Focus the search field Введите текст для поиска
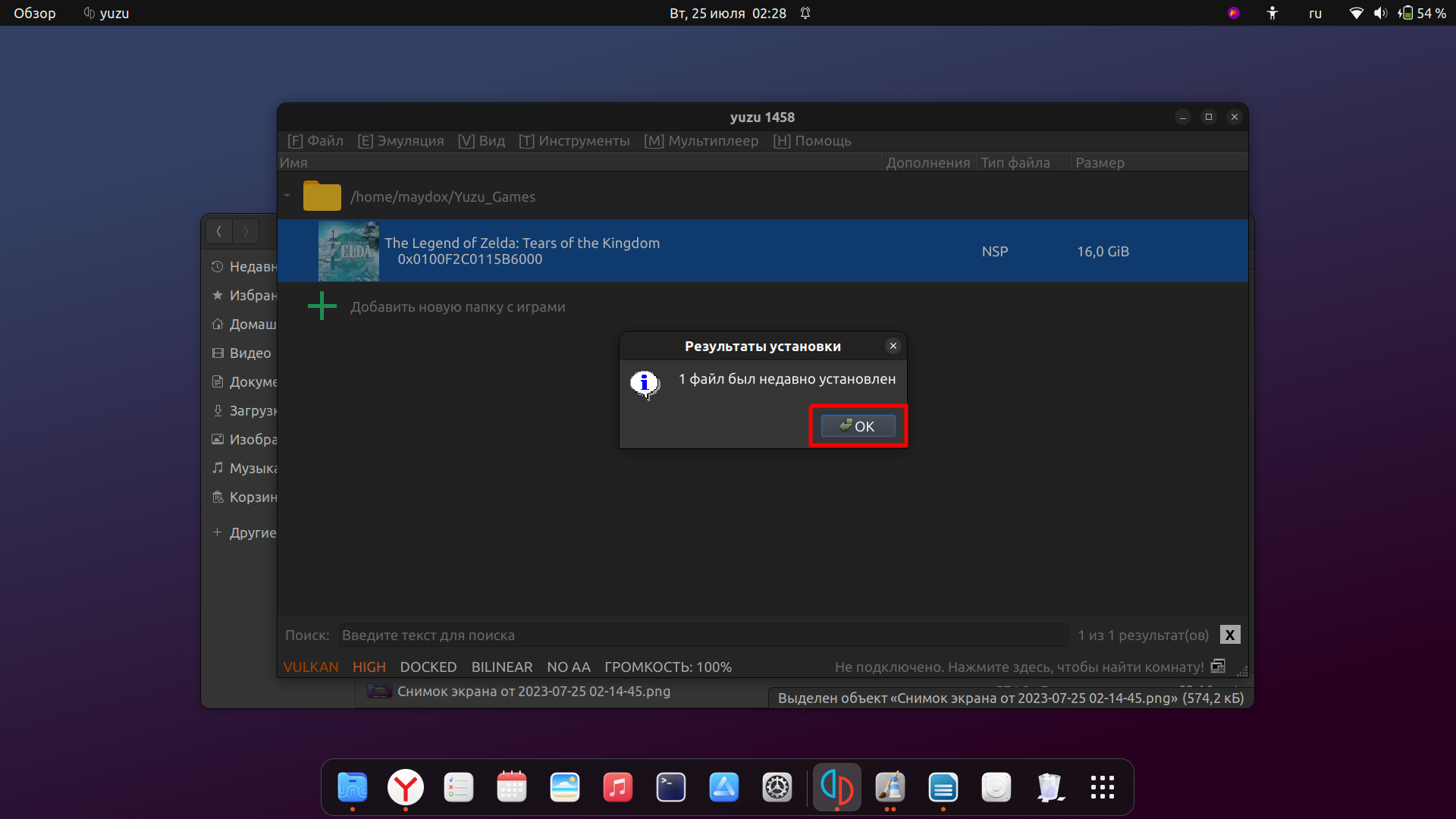 coord(703,635)
